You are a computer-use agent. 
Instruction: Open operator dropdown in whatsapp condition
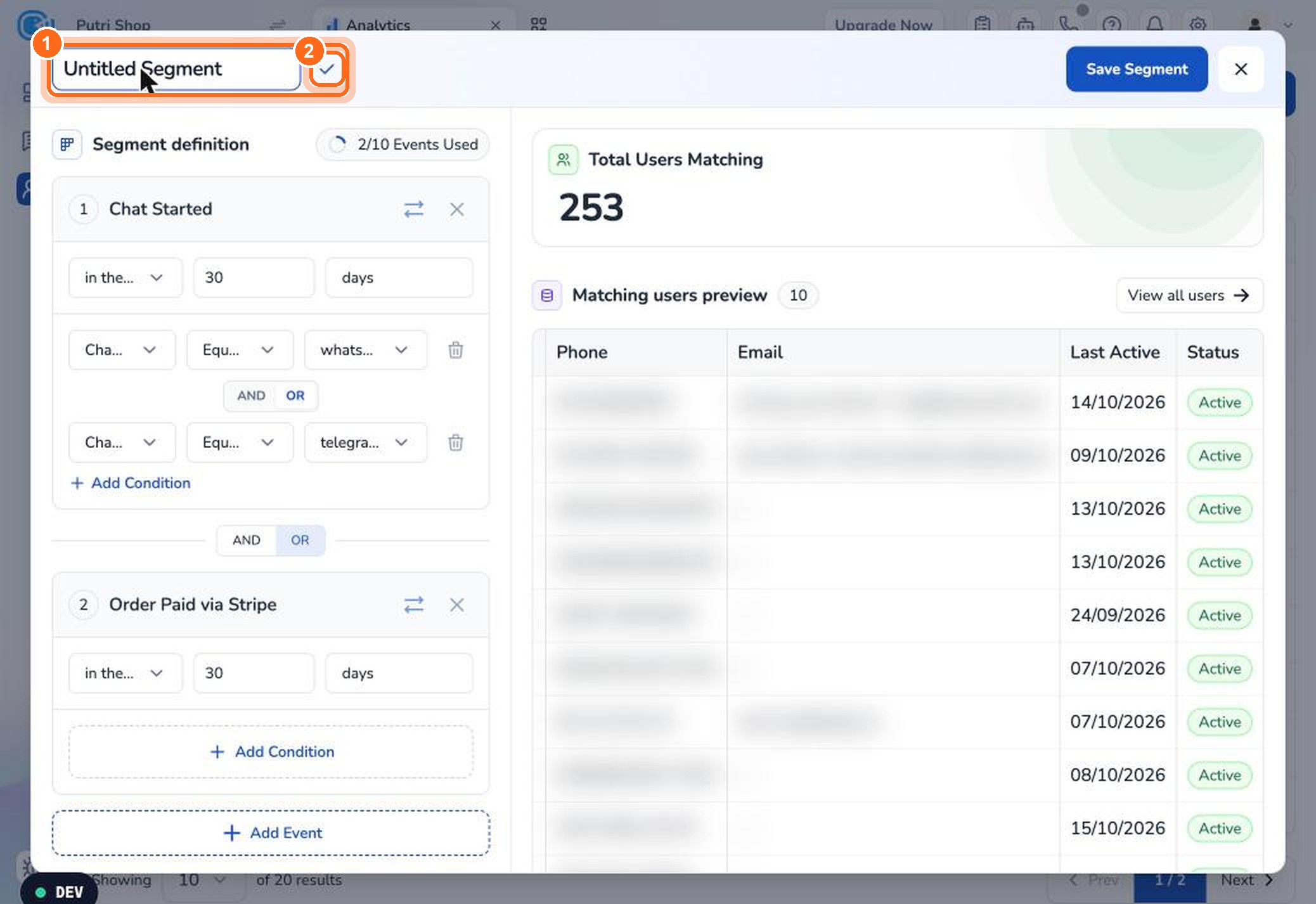pos(240,350)
